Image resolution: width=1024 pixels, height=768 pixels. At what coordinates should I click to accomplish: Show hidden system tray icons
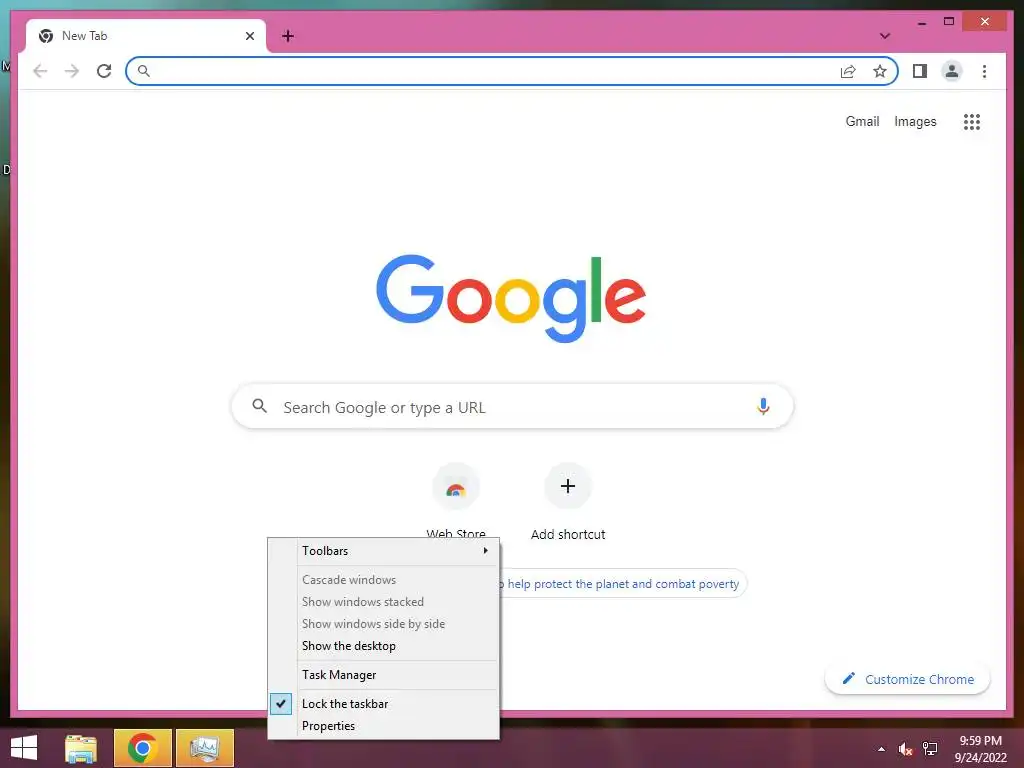click(881, 749)
